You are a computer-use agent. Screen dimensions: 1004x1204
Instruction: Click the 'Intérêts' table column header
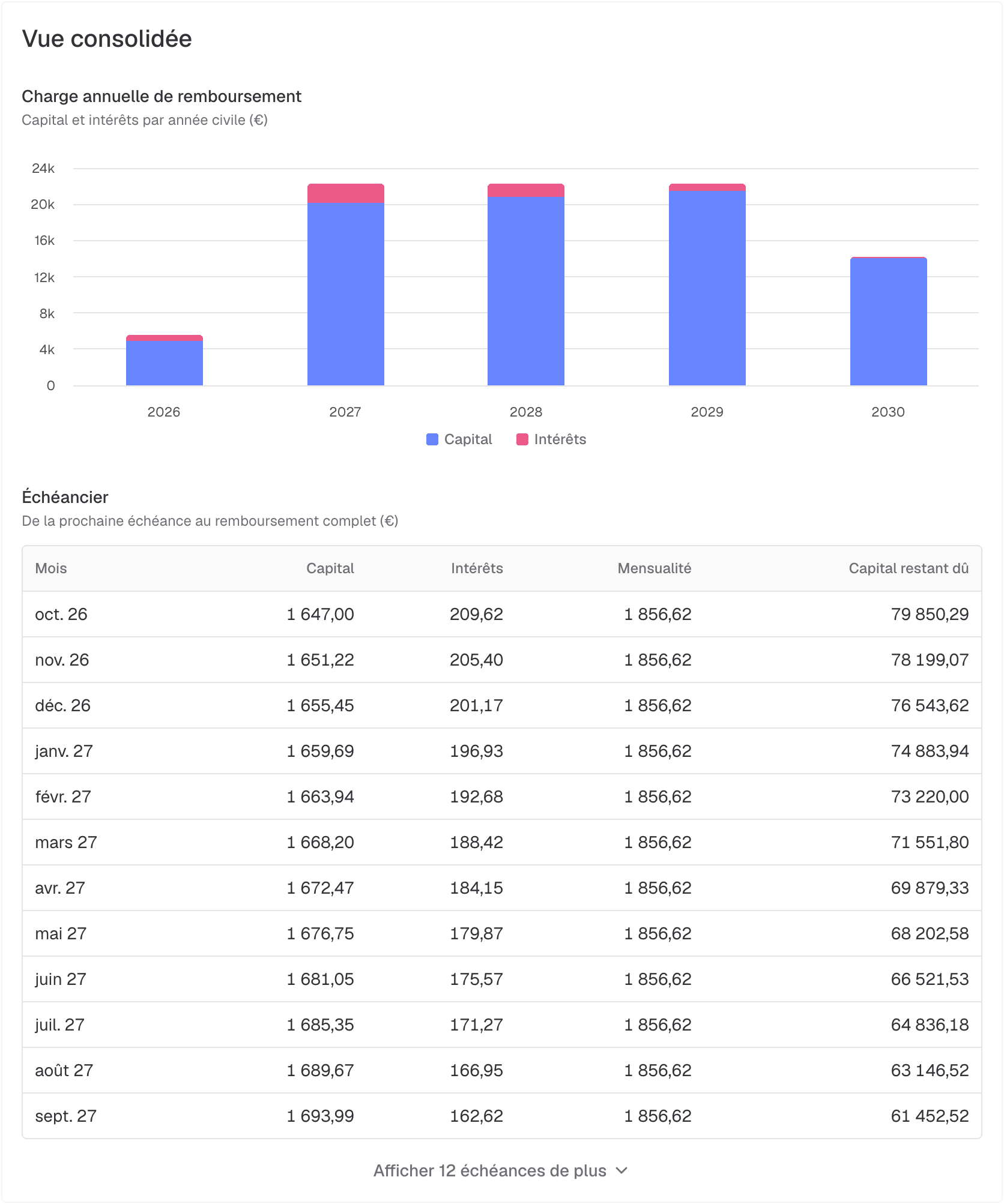[x=477, y=568]
